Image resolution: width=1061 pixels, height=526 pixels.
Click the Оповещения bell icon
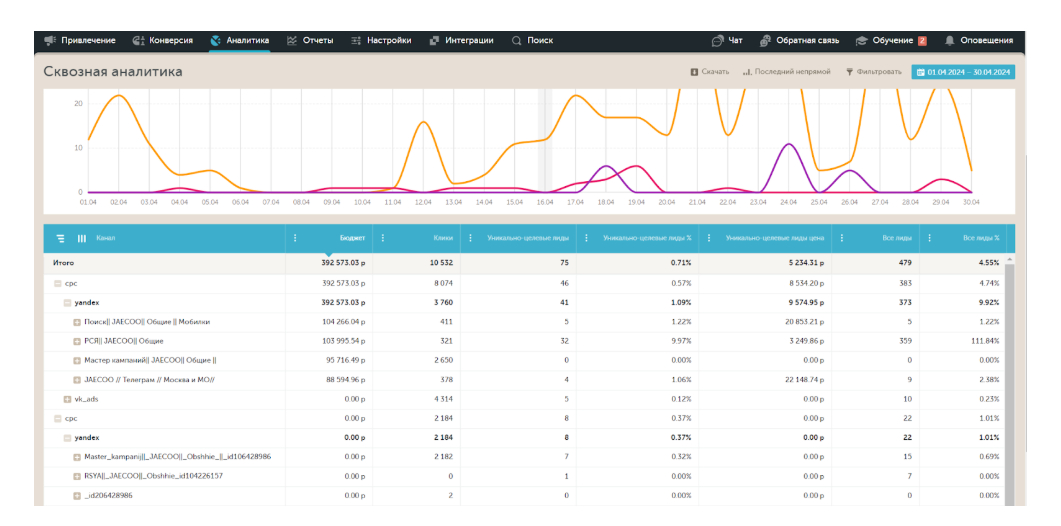click(949, 41)
